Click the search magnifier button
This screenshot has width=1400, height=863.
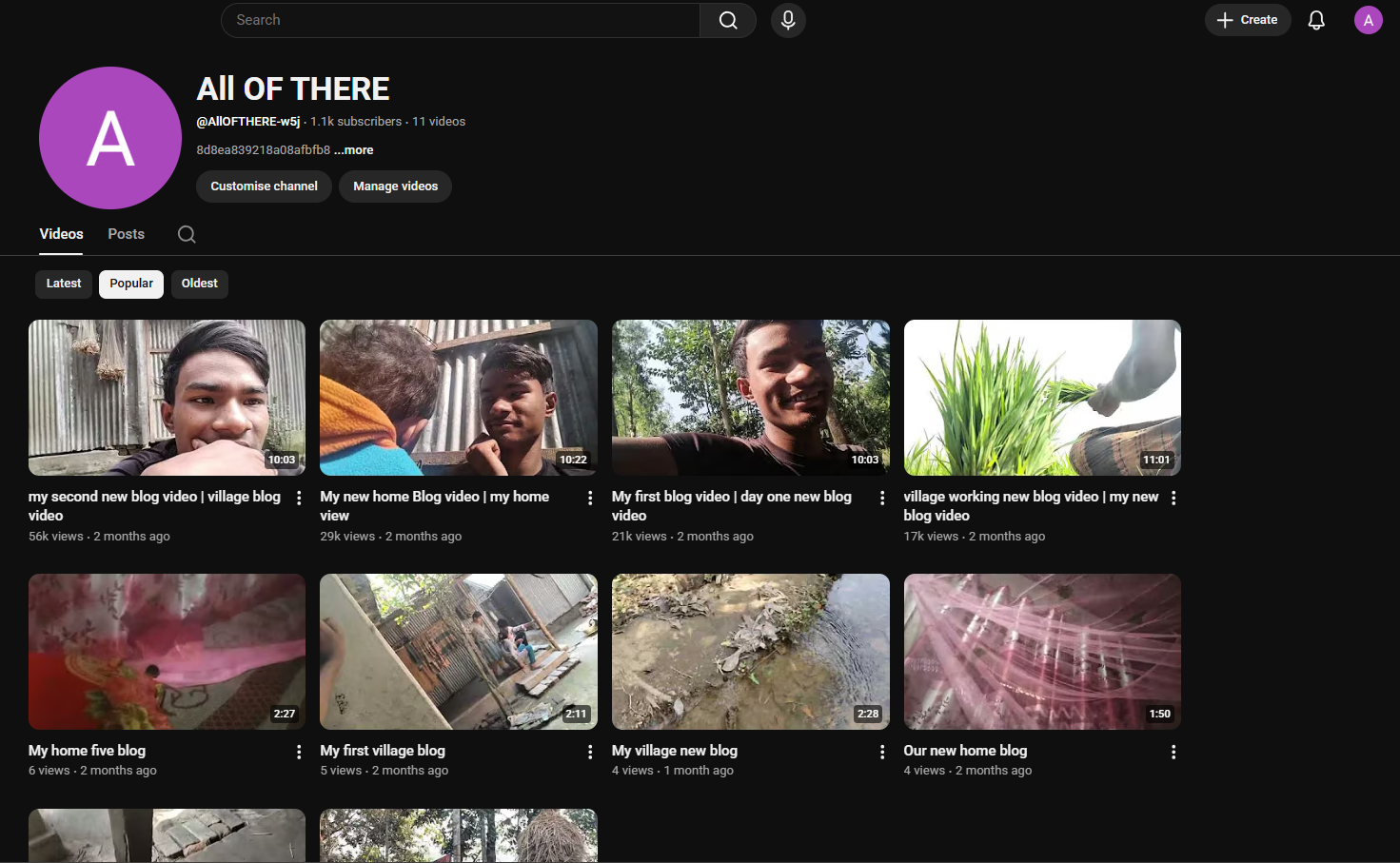tap(728, 20)
